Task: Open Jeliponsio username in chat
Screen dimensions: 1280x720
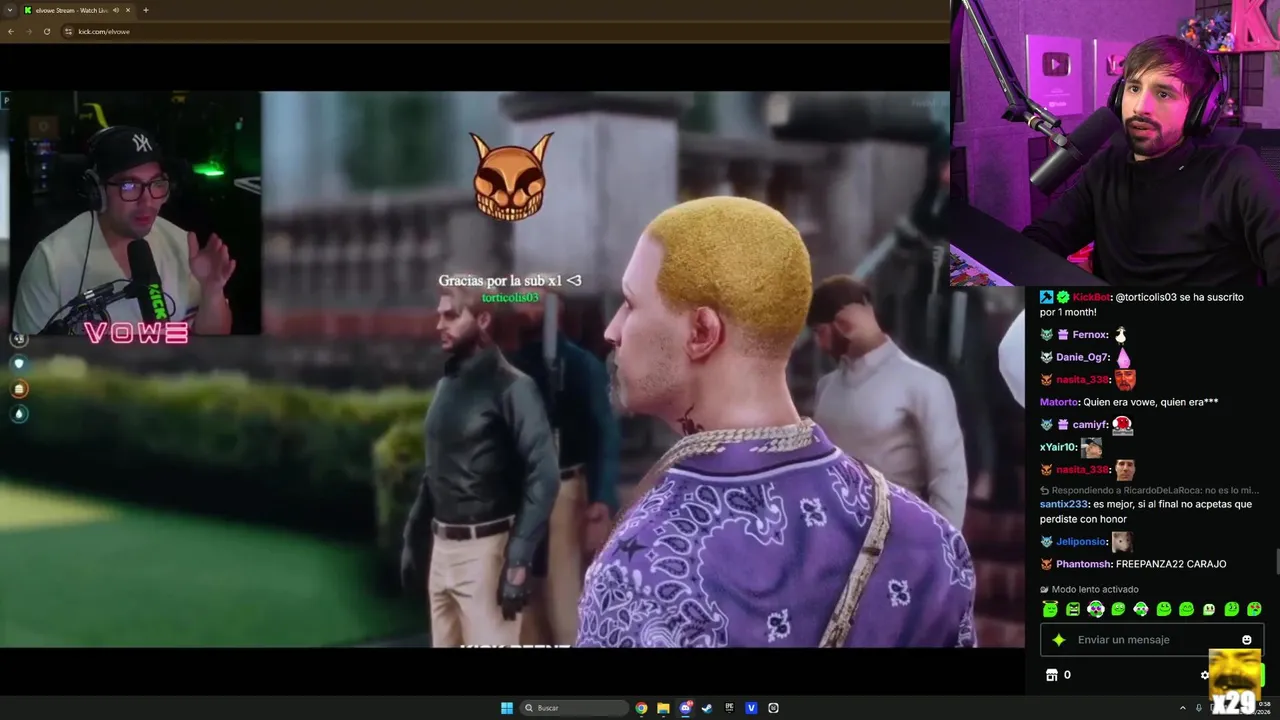Action: (1081, 541)
